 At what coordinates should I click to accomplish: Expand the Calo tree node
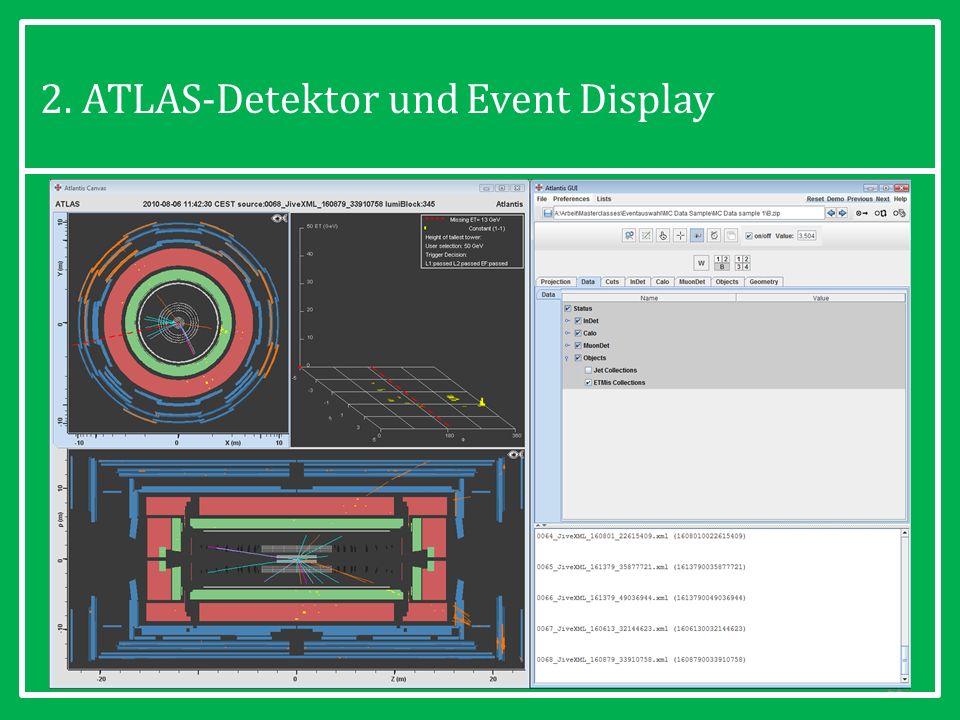[x=568, y=333]
